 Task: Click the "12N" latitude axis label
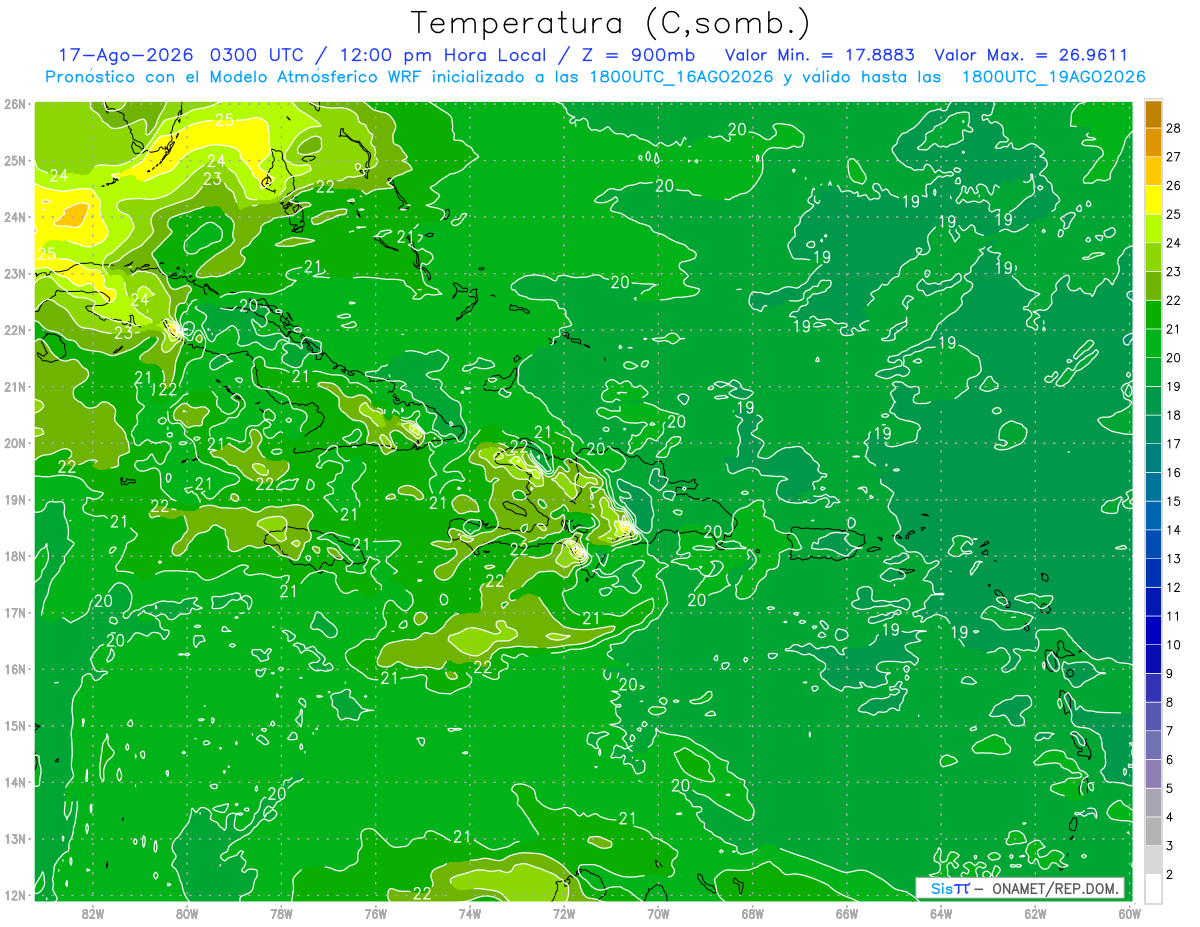[x=15, y=895]
